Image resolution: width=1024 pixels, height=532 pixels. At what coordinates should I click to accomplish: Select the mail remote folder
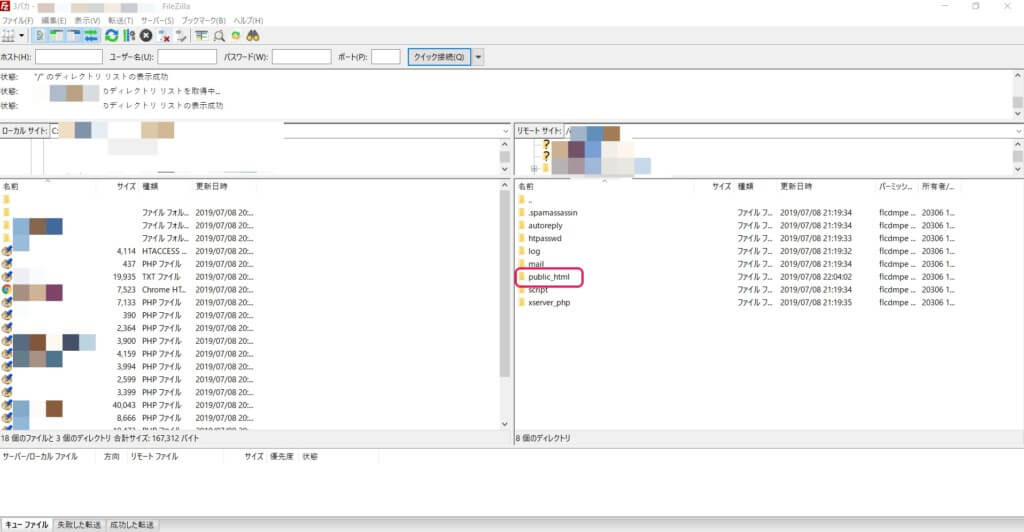pos(536,264)
